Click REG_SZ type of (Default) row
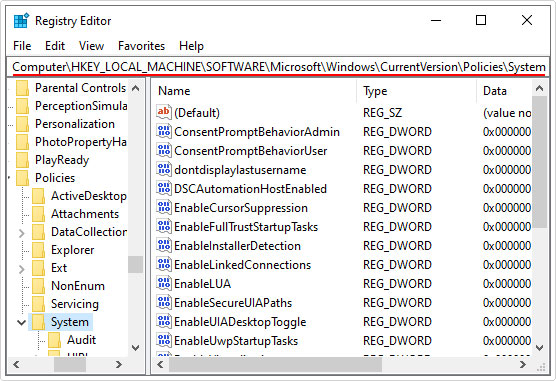The image size is (556, 381). click(383, 113)
